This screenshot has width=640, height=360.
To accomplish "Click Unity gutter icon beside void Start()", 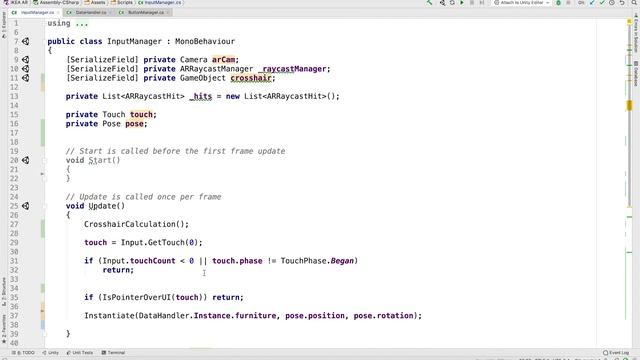I will (25, 160).
